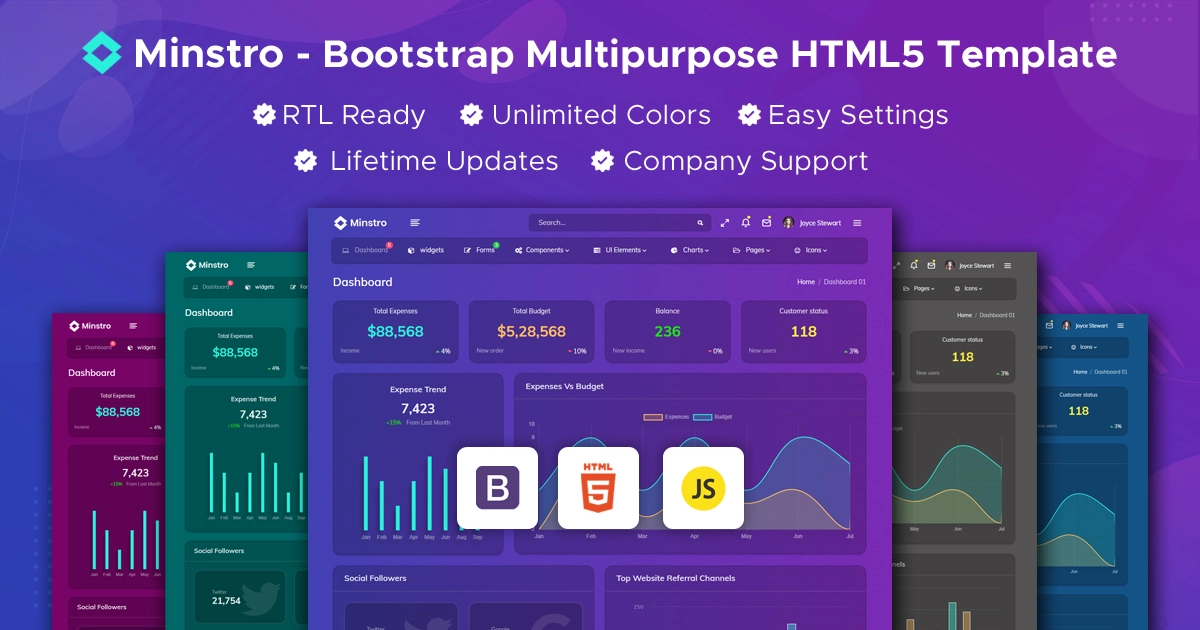The image size is (1200, 630).
Task: Select the widgets menu item in the purple dashboard
Action: [x=426, y=250]
